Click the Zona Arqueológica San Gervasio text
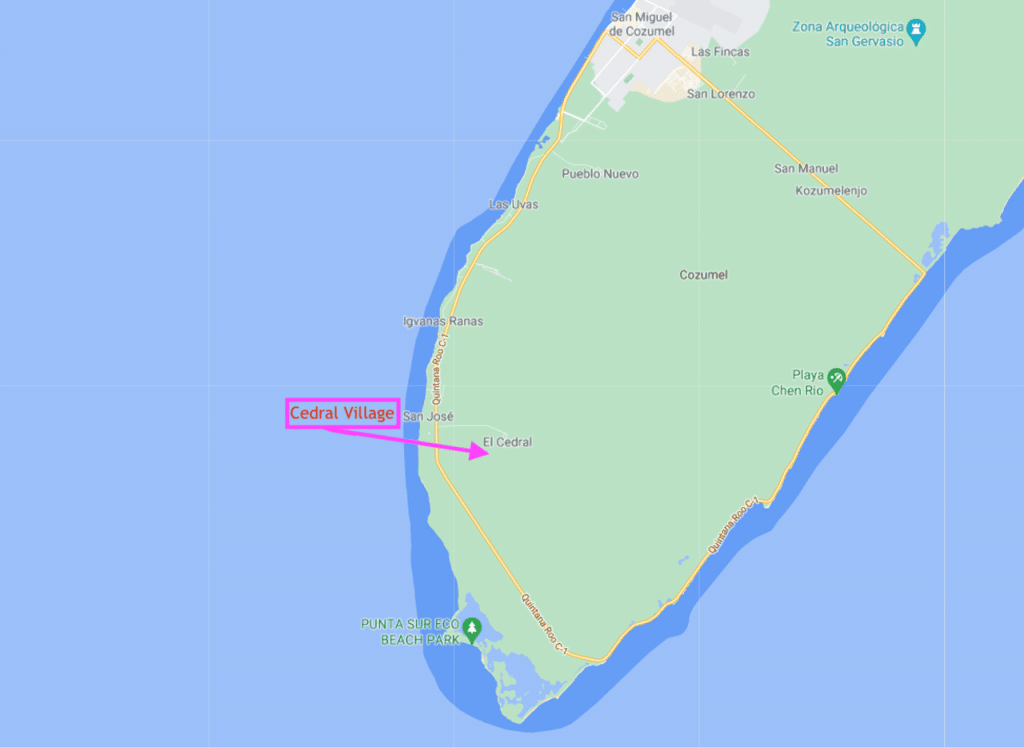The image size is (1024, 747). click(x=848, y=34)
